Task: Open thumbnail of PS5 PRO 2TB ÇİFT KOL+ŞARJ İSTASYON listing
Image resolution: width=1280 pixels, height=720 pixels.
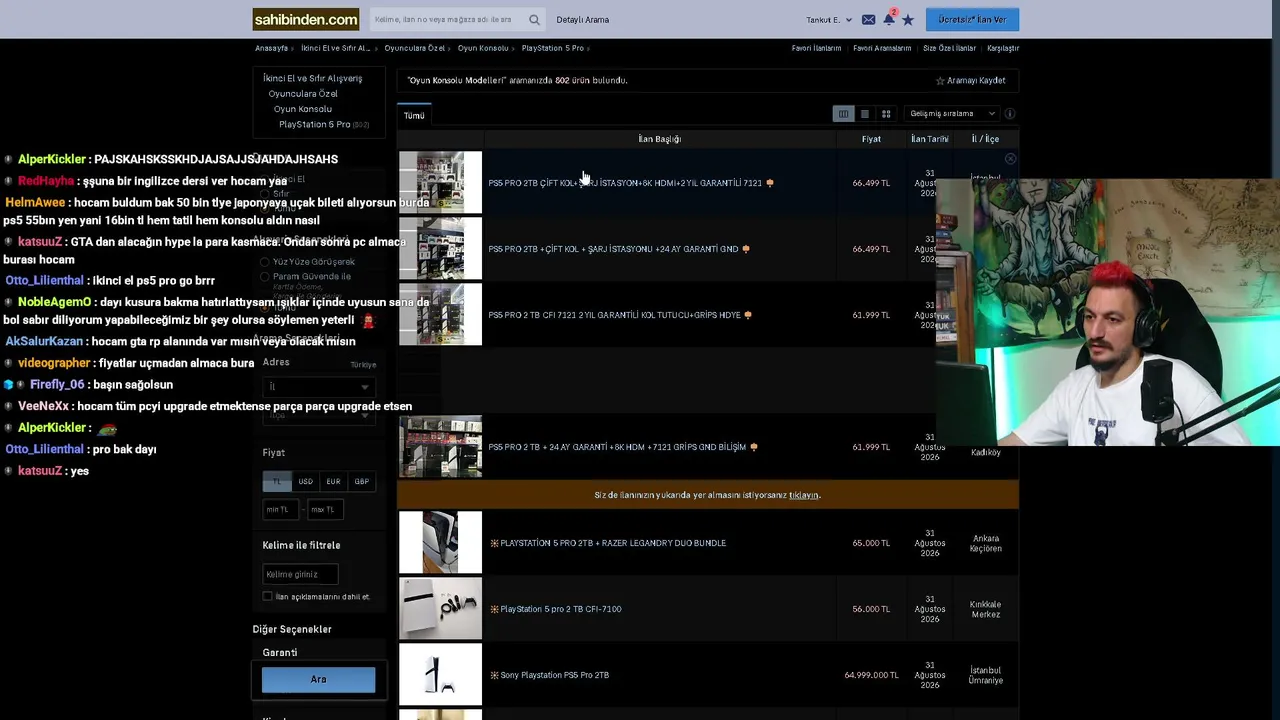Action: coord(440,182)
